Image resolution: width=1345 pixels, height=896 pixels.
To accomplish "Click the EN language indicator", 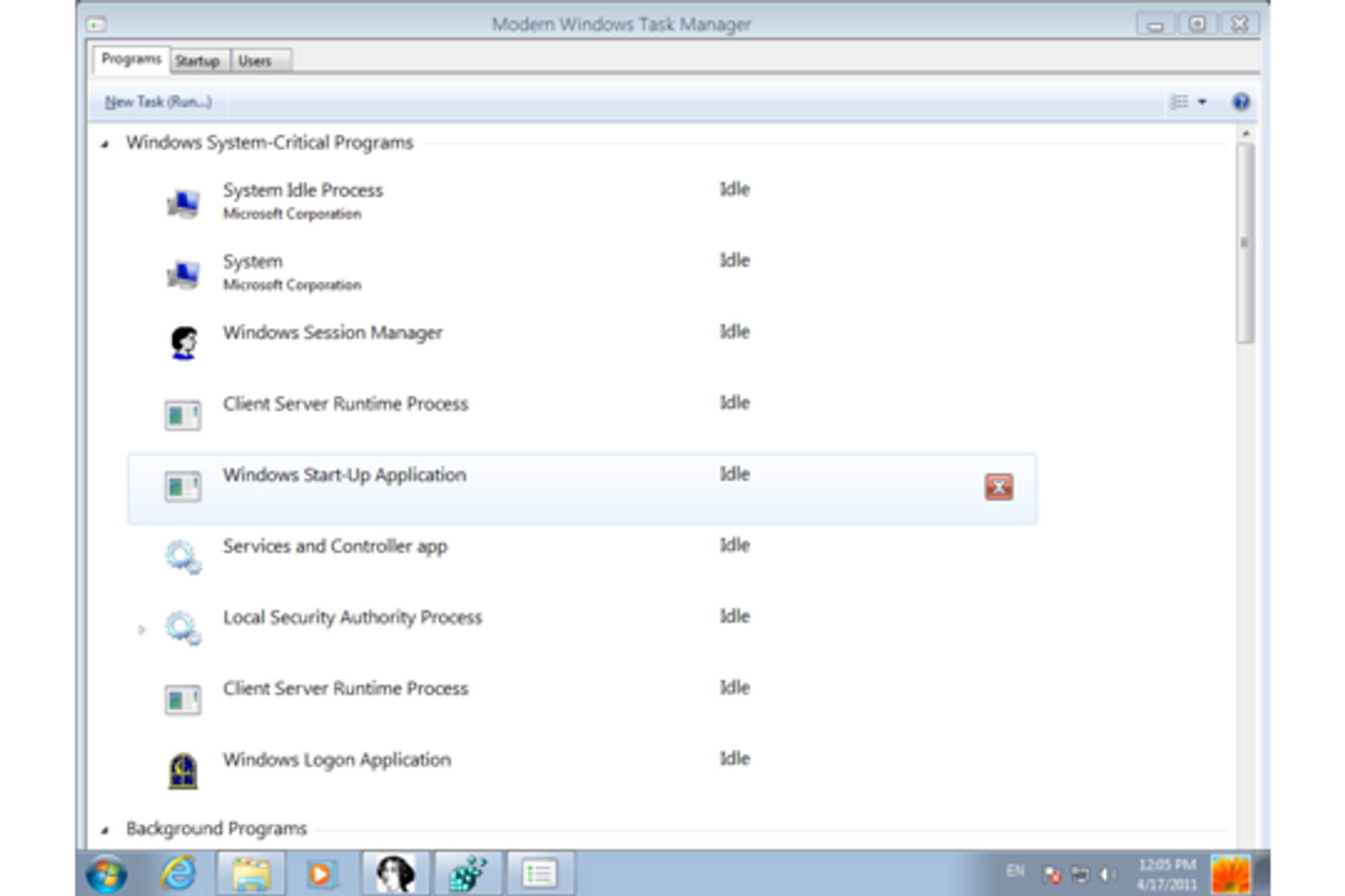I will [1015, 872].
